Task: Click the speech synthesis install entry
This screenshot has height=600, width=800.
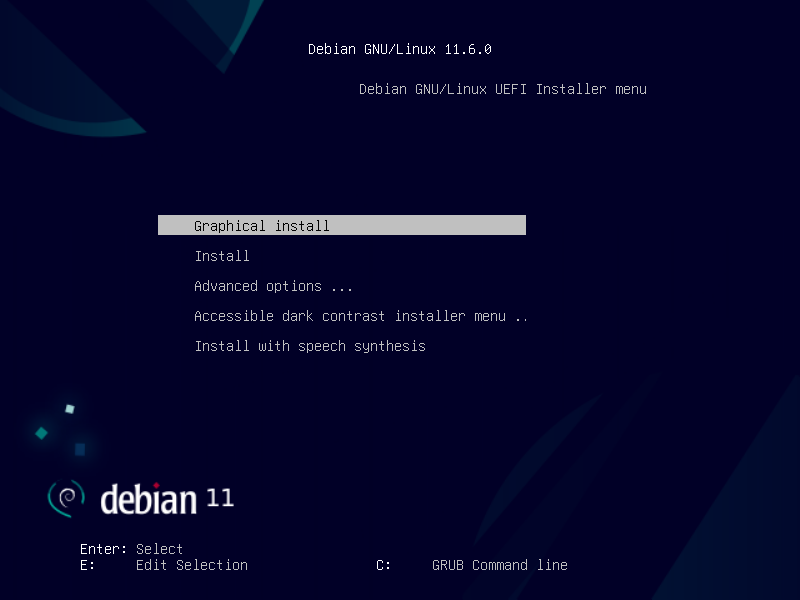Action: 310,346
